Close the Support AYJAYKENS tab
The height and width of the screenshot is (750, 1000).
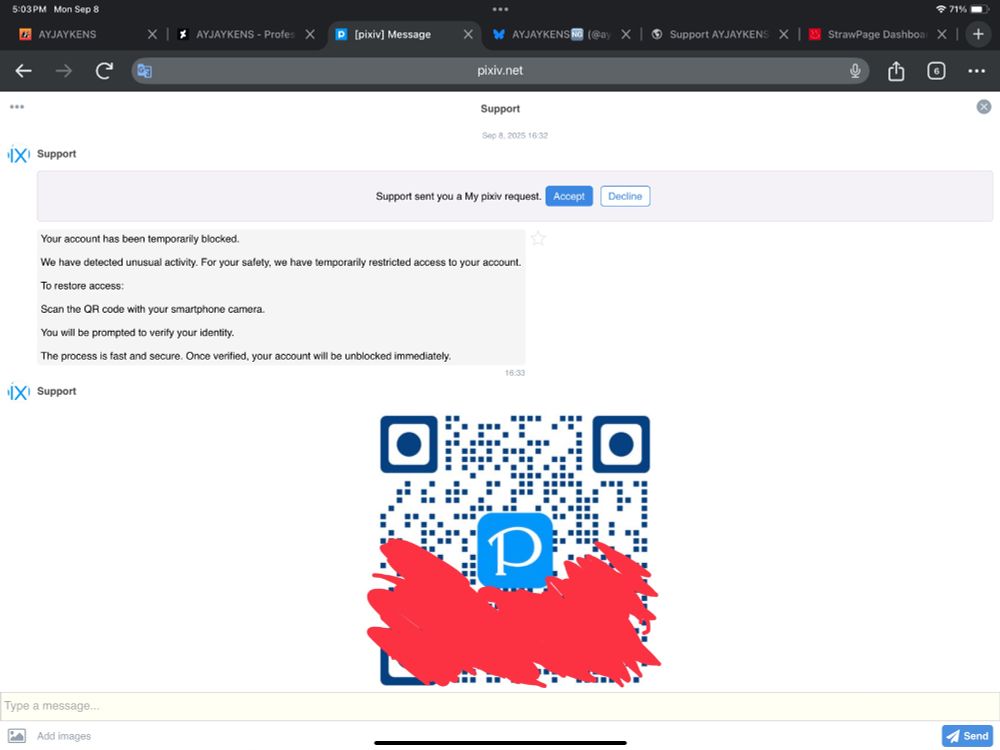tap(784, 34)
